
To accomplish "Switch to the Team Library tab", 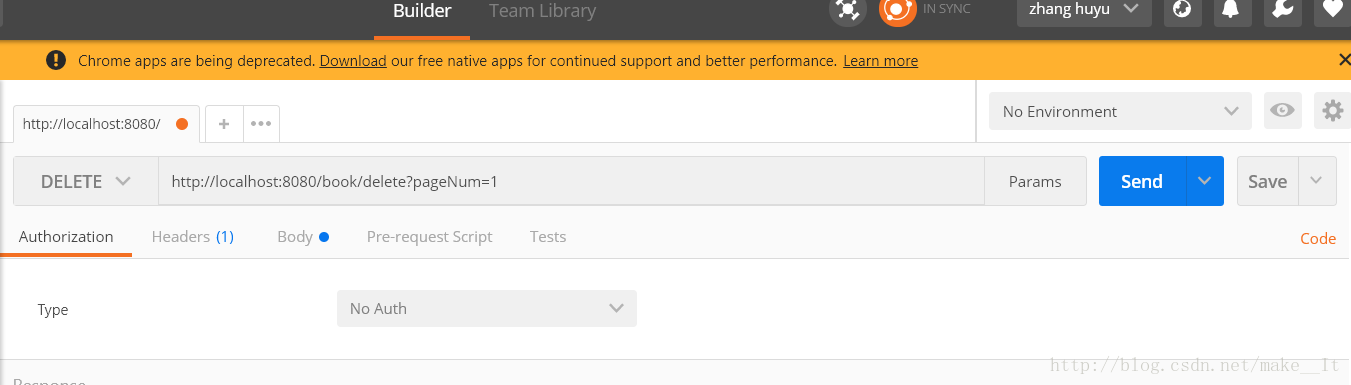I will (x=542, y=11).
